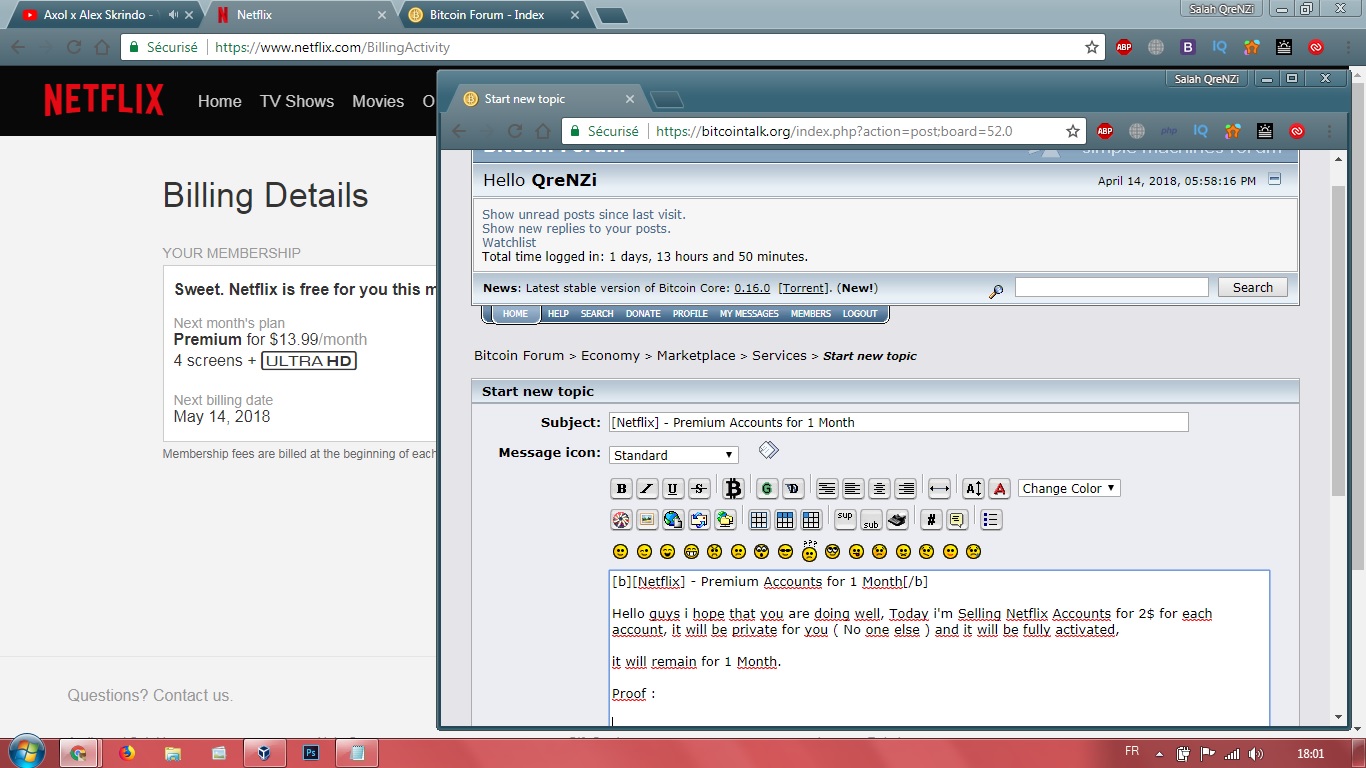
Task: Insert a hyperlink with globe icon
Action: point(673,520)
